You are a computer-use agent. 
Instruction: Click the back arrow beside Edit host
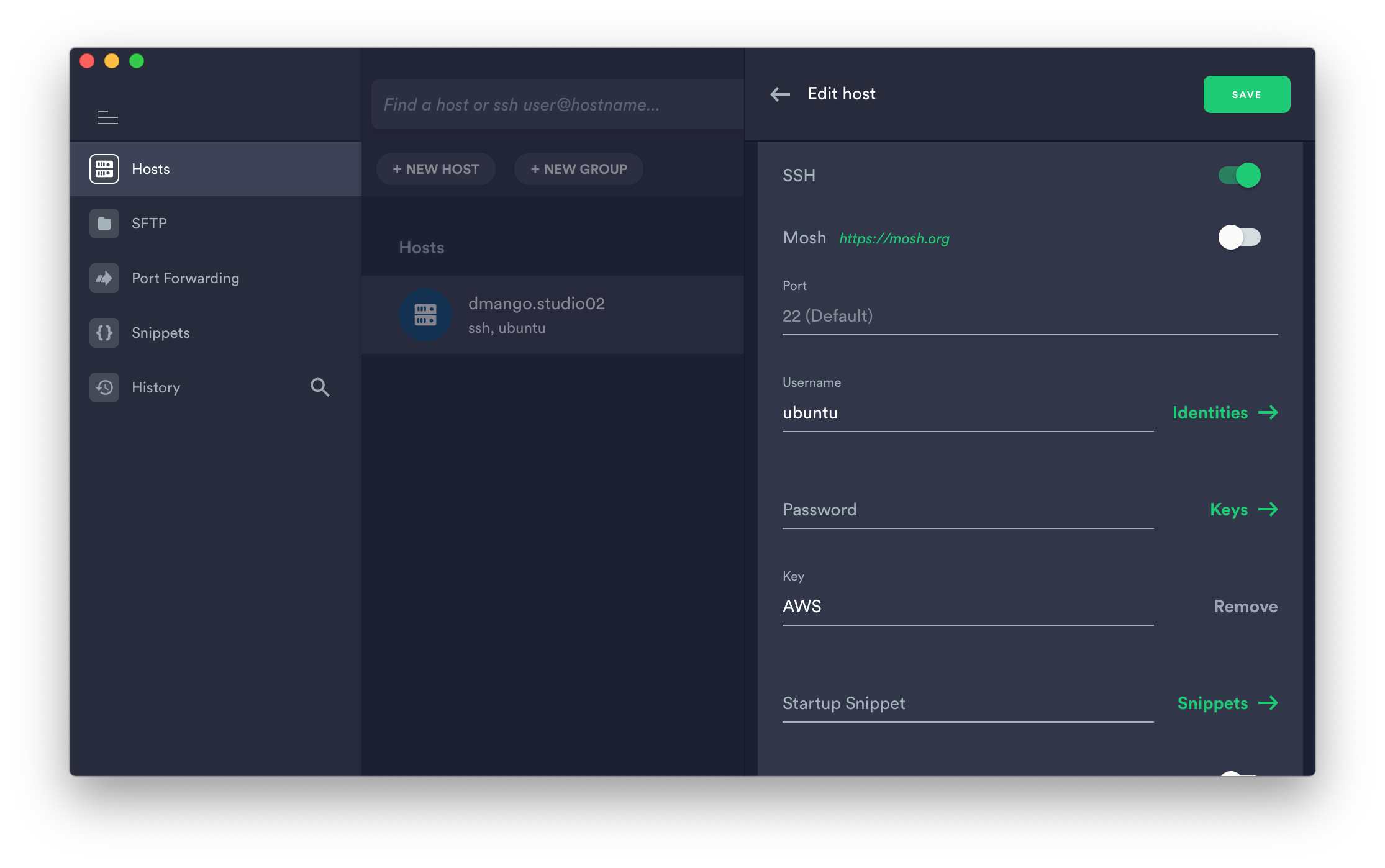click(780, 94)
